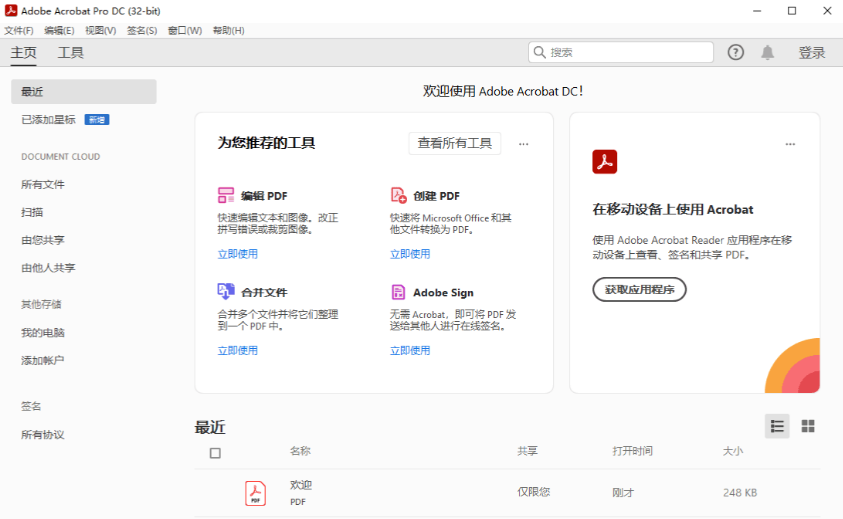Screen dimensions: 843x519
Task: Click 立即使用 link under 编辑 PDF
Action: (x=238, y=254)
